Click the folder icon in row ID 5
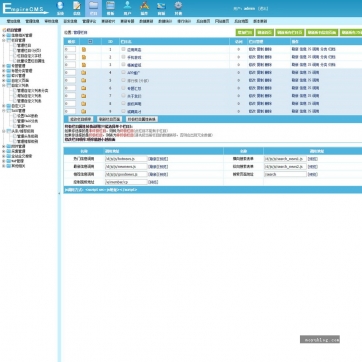362x362 pixels. coord(84,80)
